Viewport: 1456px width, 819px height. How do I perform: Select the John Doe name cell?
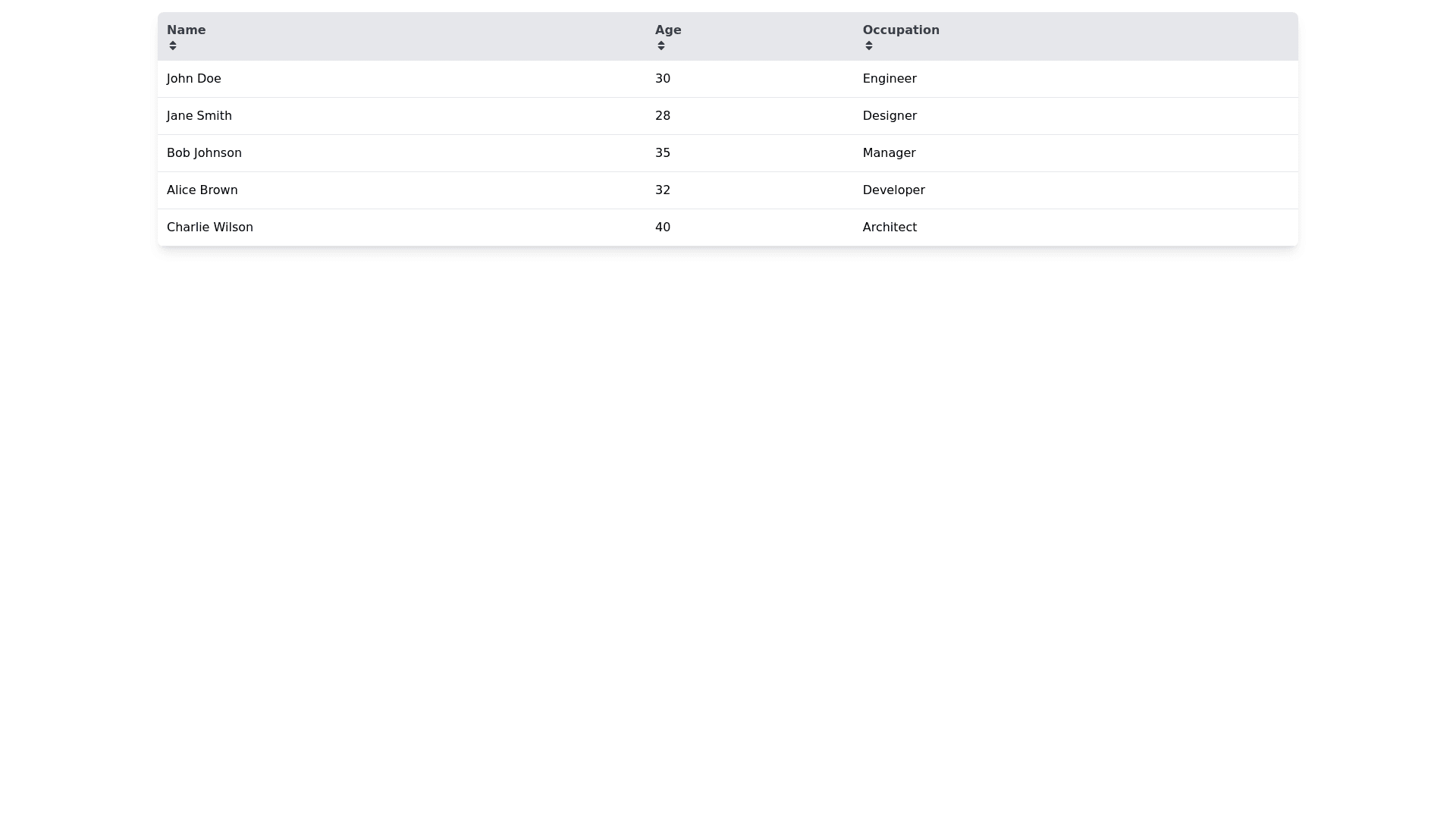194,79
